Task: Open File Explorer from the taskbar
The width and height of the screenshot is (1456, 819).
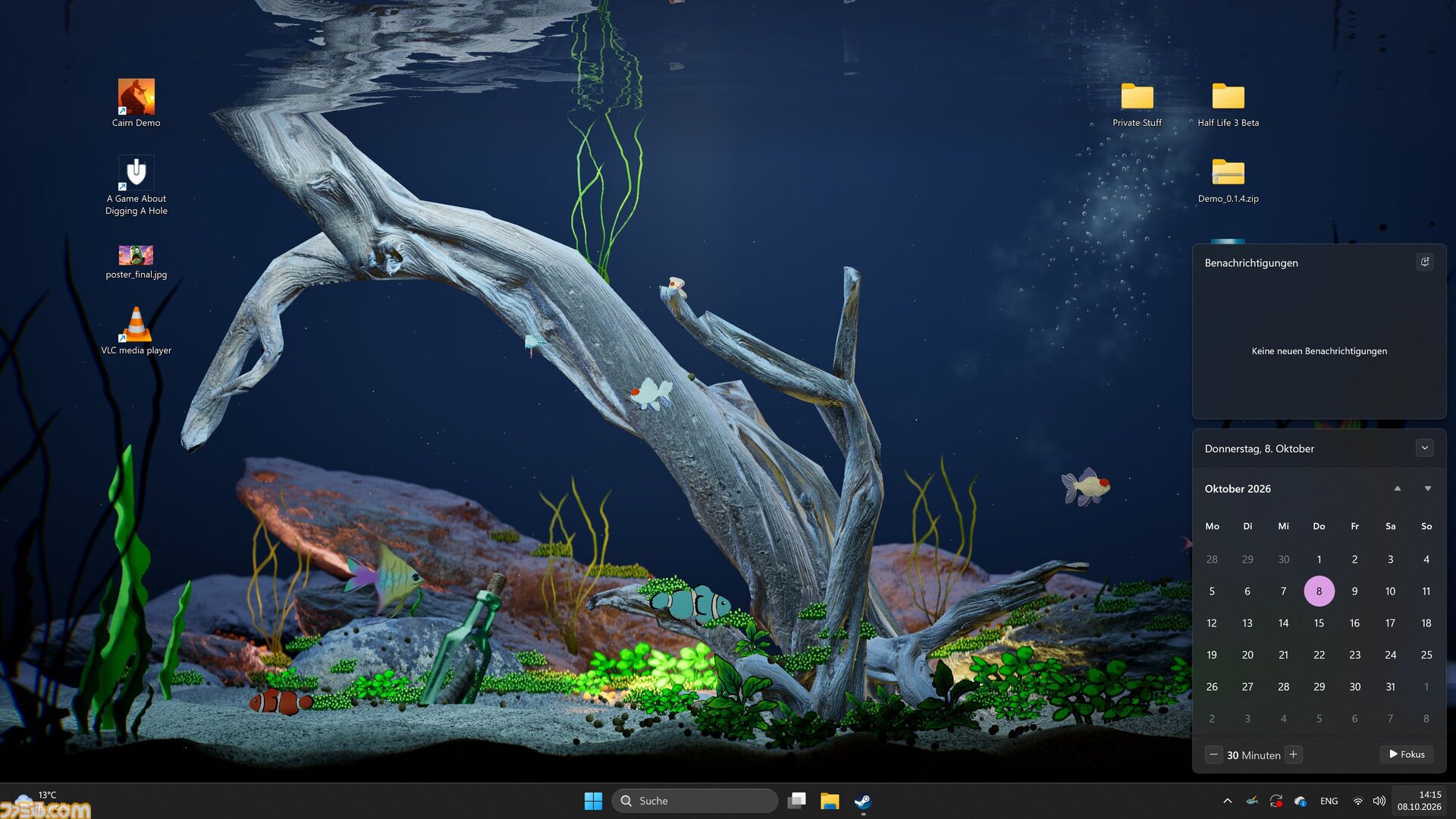Action: (830, 801)
